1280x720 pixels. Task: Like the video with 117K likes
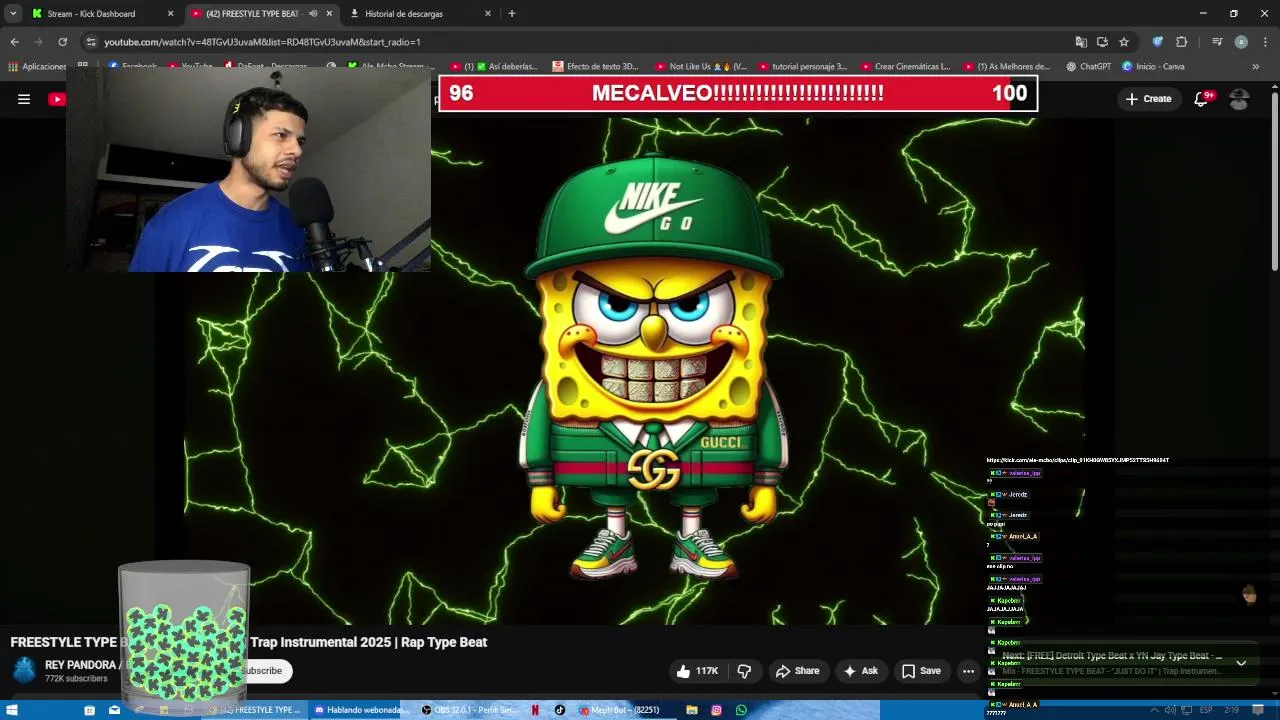tap(697, 671)
